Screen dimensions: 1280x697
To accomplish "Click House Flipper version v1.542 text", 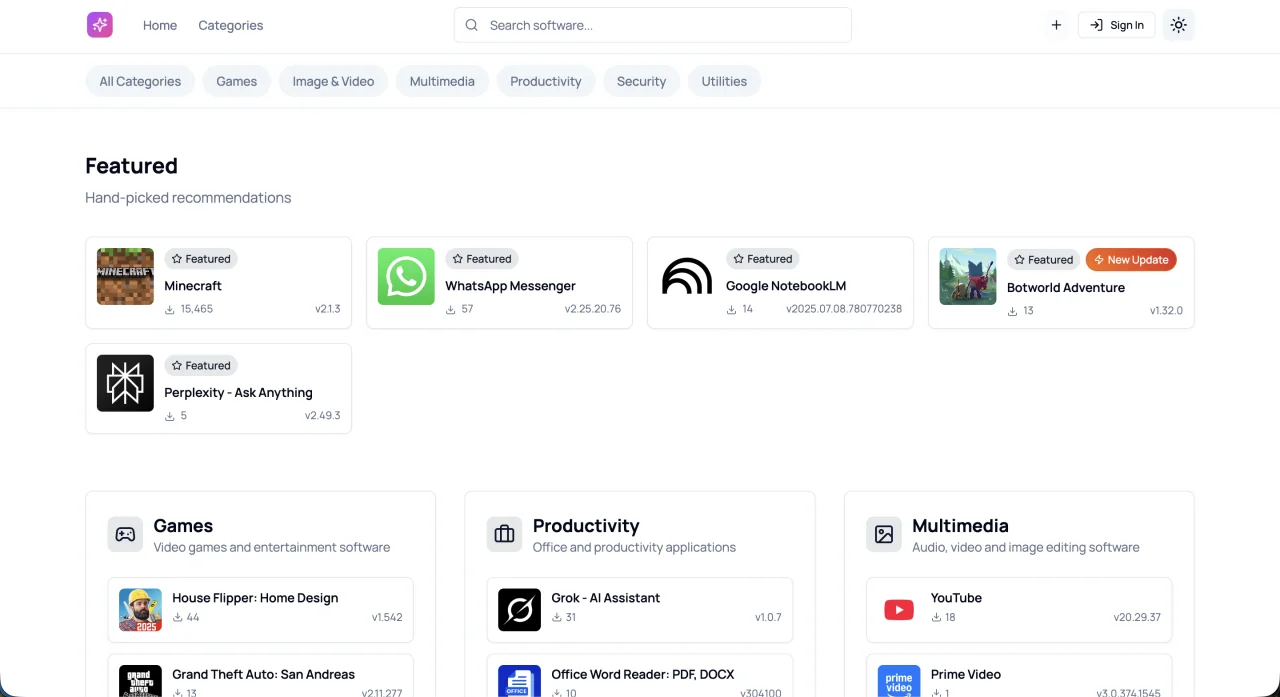I will (387, 618).
